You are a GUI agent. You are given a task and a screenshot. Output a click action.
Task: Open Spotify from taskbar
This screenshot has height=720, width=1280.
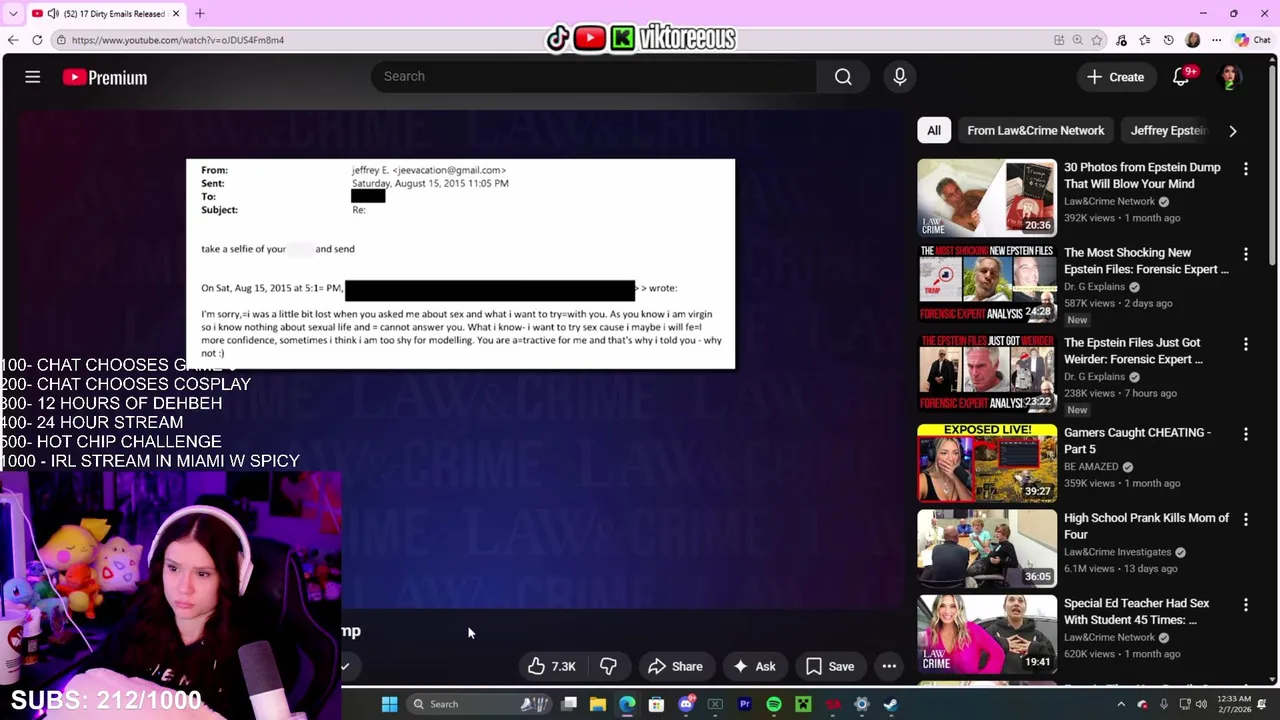coord(774,704)
